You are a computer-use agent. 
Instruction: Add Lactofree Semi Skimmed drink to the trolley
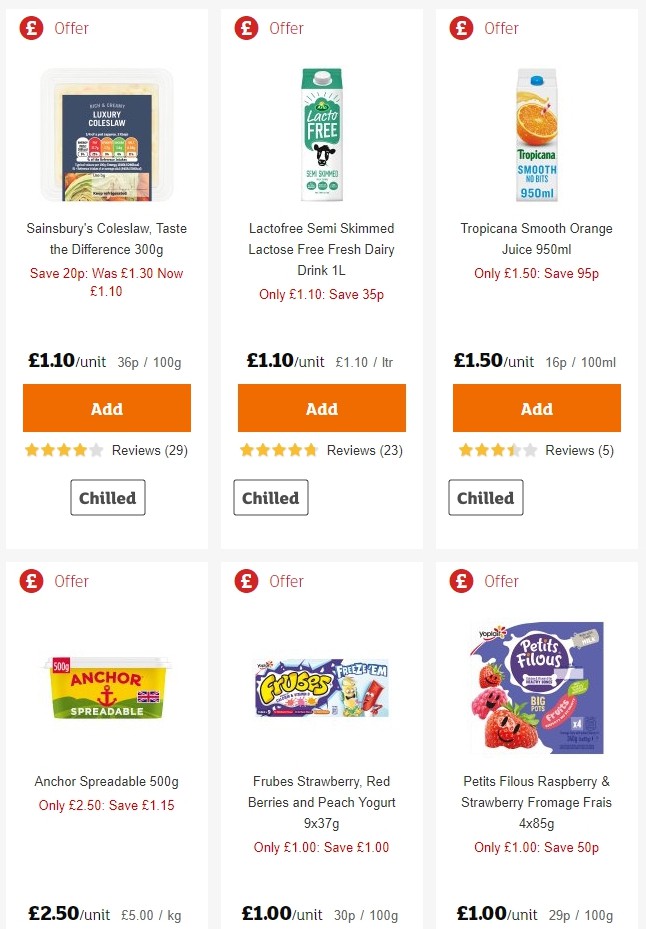[x=321, y=408]
